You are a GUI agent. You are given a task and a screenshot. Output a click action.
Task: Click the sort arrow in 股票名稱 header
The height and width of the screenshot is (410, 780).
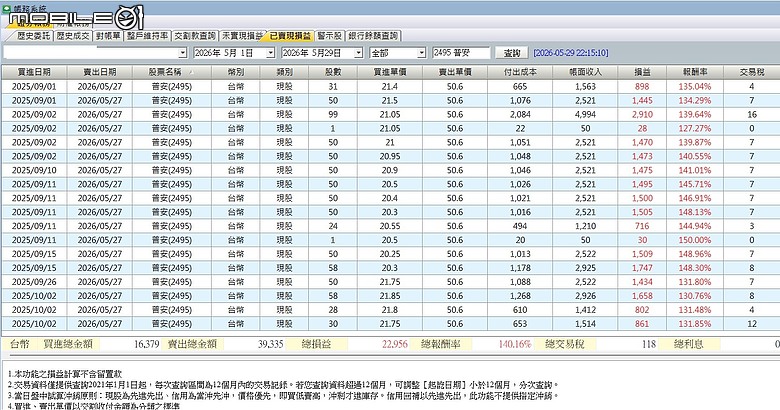coord(192,72)
